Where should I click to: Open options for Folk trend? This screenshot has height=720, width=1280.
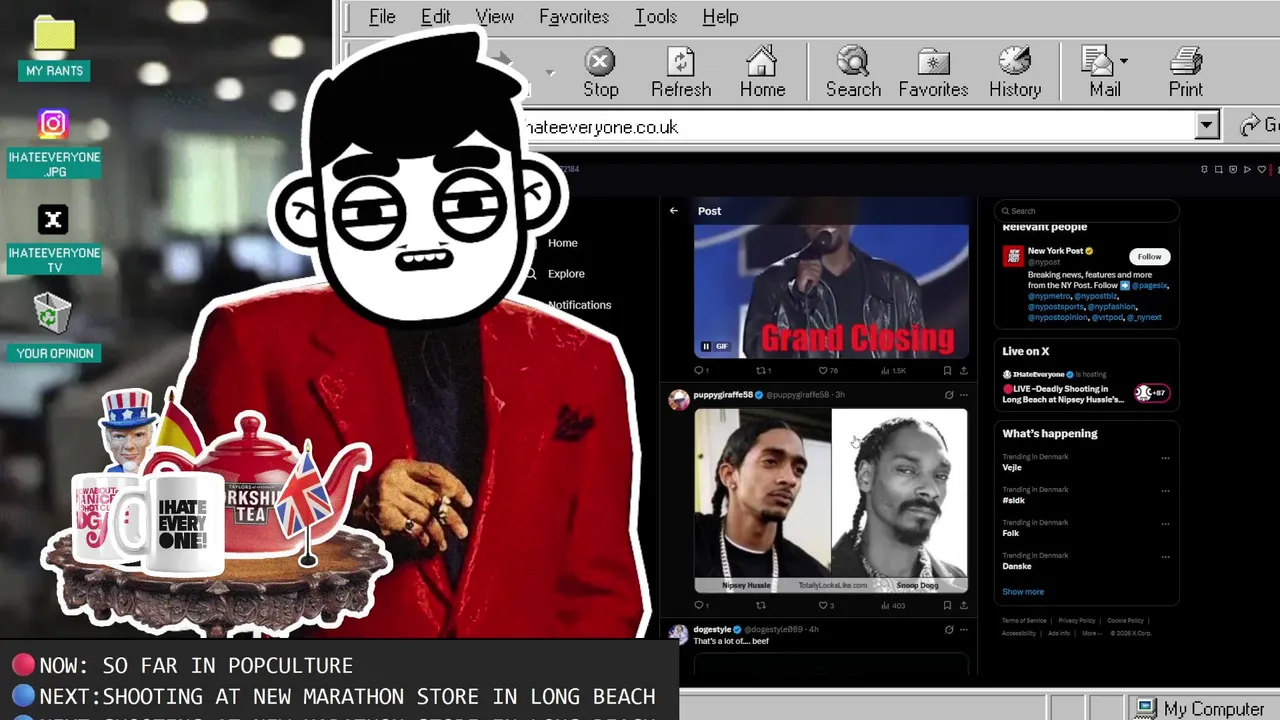pyautogui.click(x=1165, y=525)
